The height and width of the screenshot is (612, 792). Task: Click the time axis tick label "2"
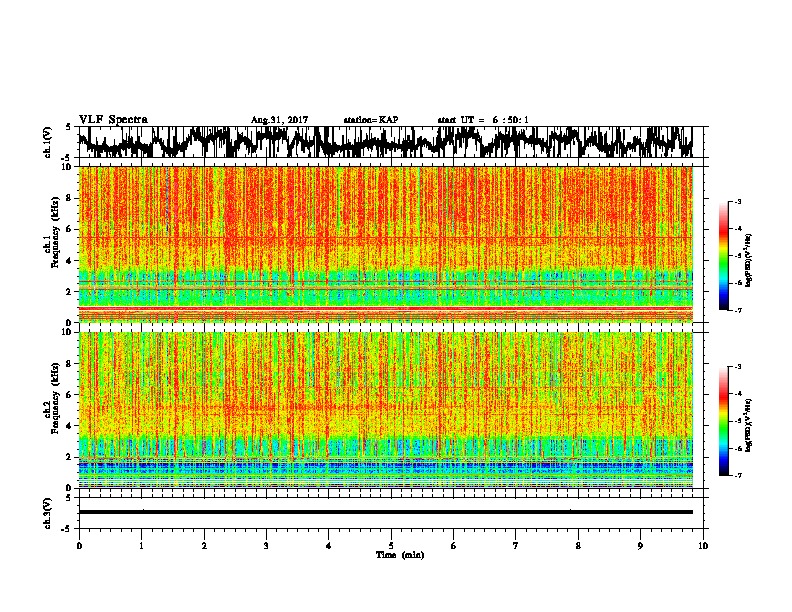point(204,546)
